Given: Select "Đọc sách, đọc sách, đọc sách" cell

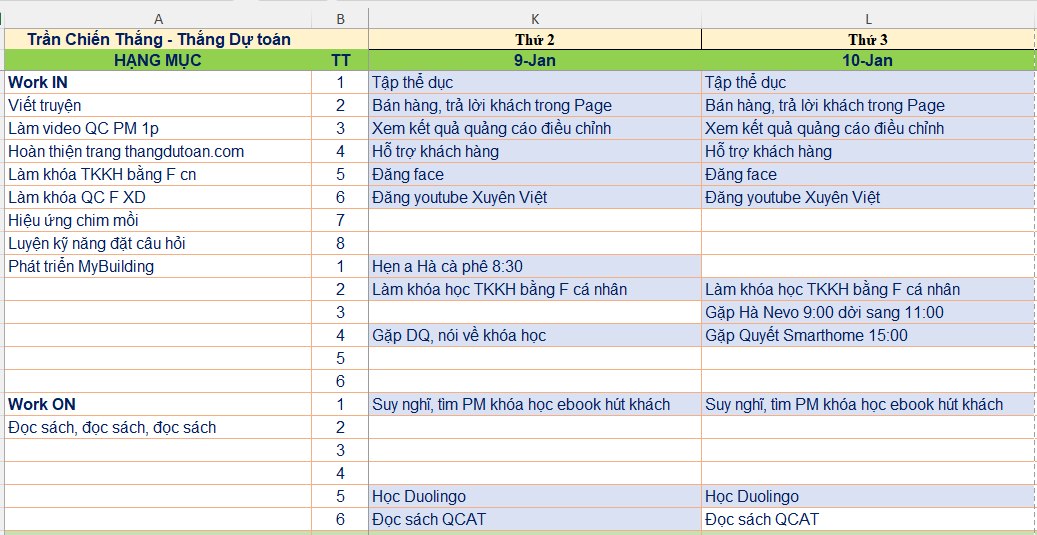Looking at the screenshot, I should click(112, 428).
